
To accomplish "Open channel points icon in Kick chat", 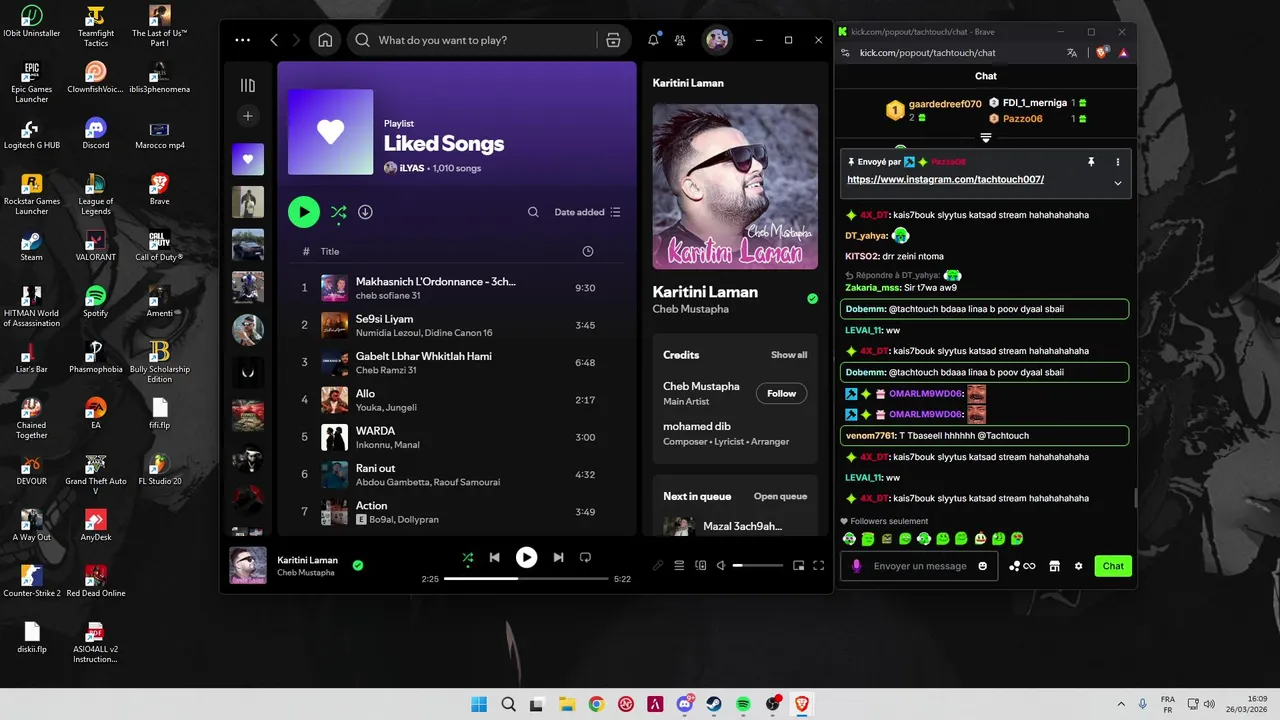I will pyautogui.click(x=1022, y=566).
